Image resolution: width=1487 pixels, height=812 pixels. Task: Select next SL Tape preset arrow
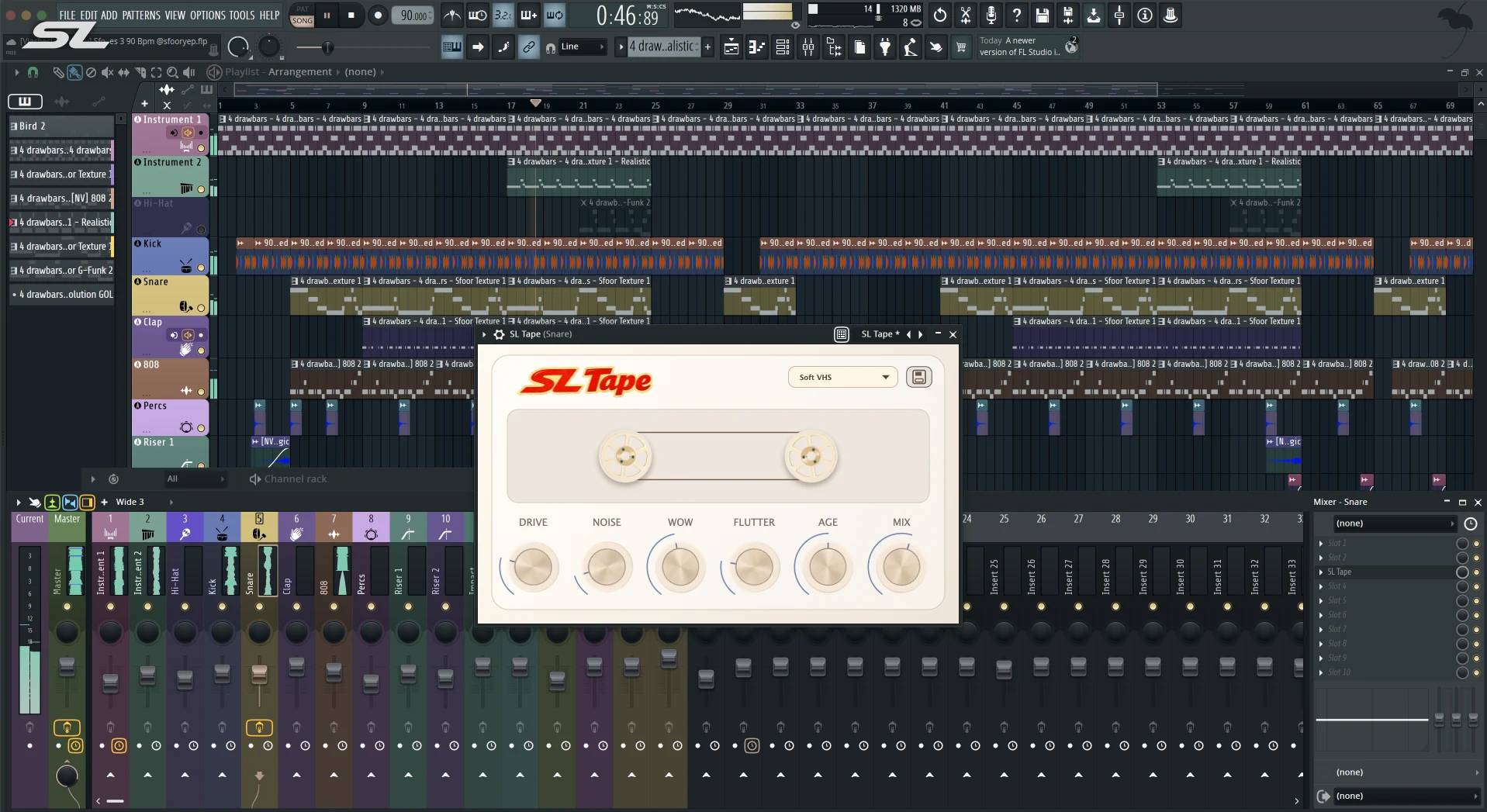click(921, 334)
